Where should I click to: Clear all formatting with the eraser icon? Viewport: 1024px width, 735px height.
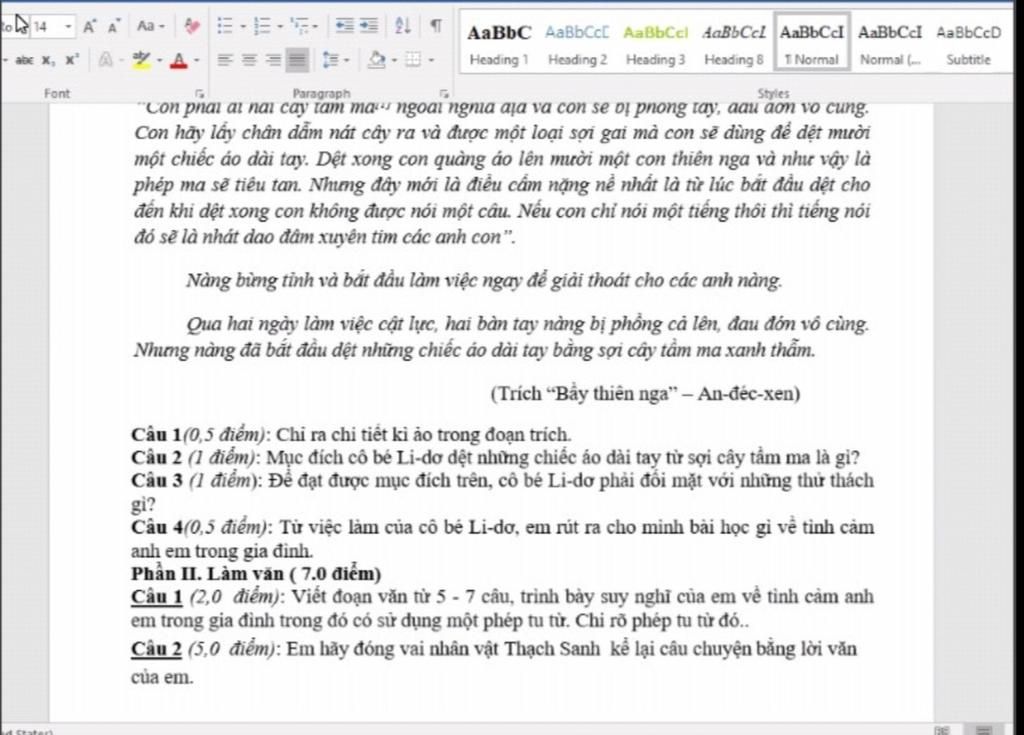(x=191, y=26)
